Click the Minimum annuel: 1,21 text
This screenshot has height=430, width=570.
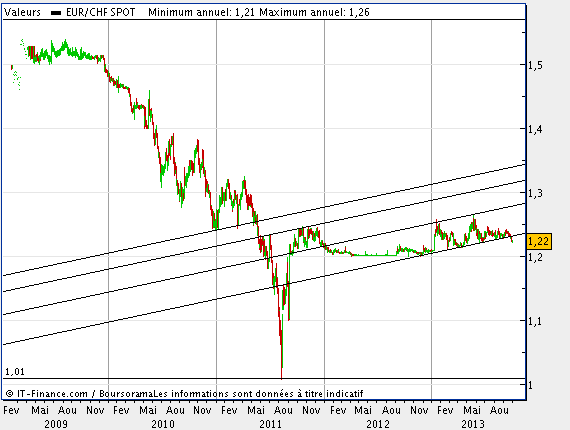click(x=202, y=12)
